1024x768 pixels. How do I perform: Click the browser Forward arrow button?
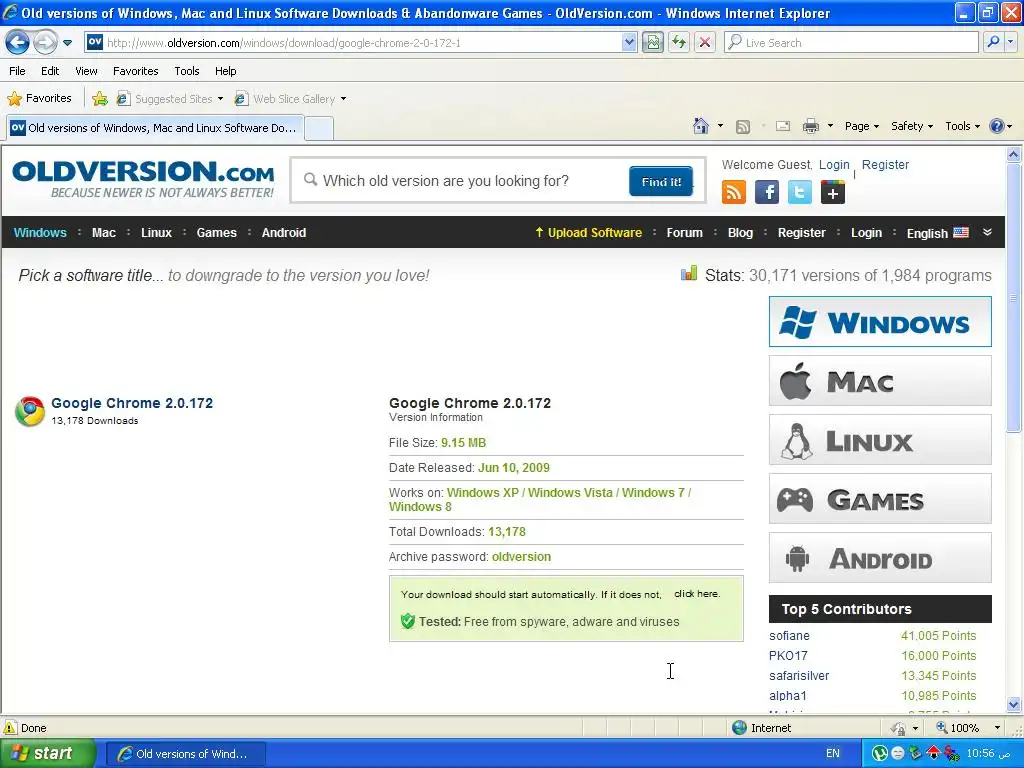click(x=45, y=43)
